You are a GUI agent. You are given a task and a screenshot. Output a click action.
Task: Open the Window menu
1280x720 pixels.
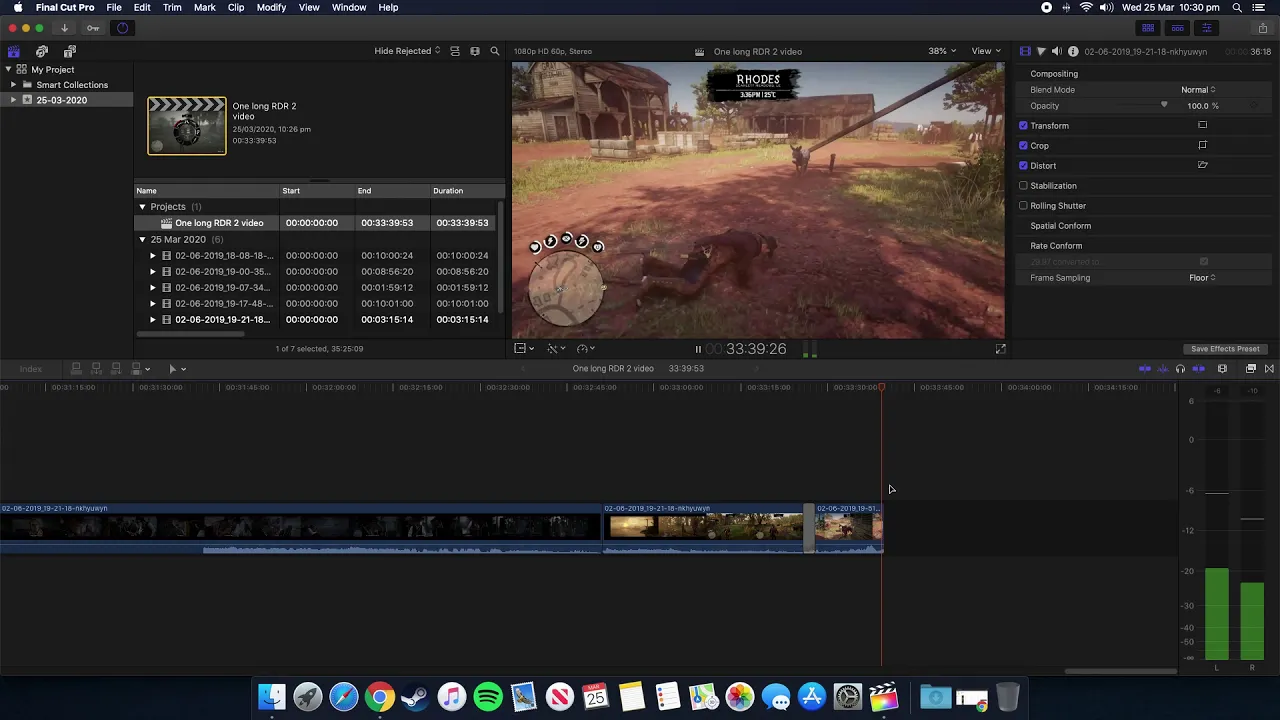349,7
